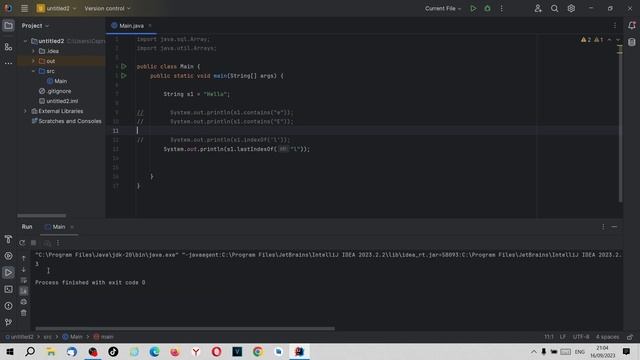
Task: Click run gutter icon beside main method
Action: coord(124,76)
